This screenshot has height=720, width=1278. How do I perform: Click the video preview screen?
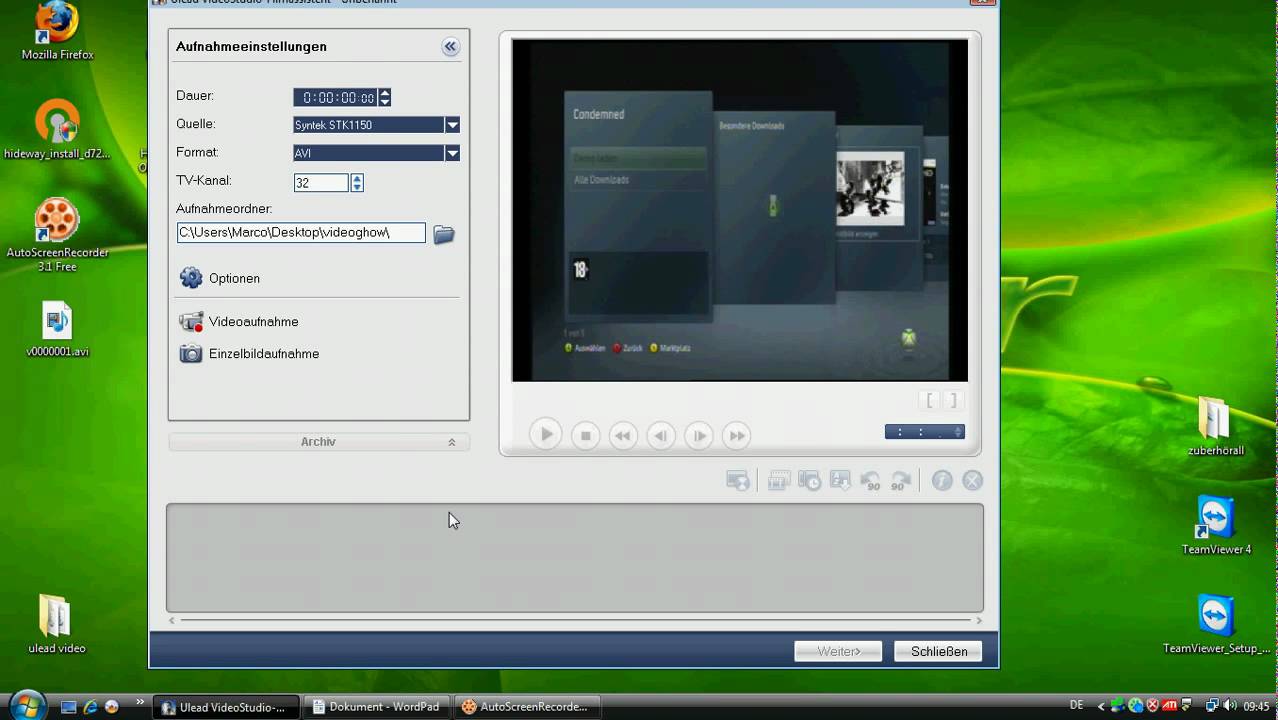point(740,210)
